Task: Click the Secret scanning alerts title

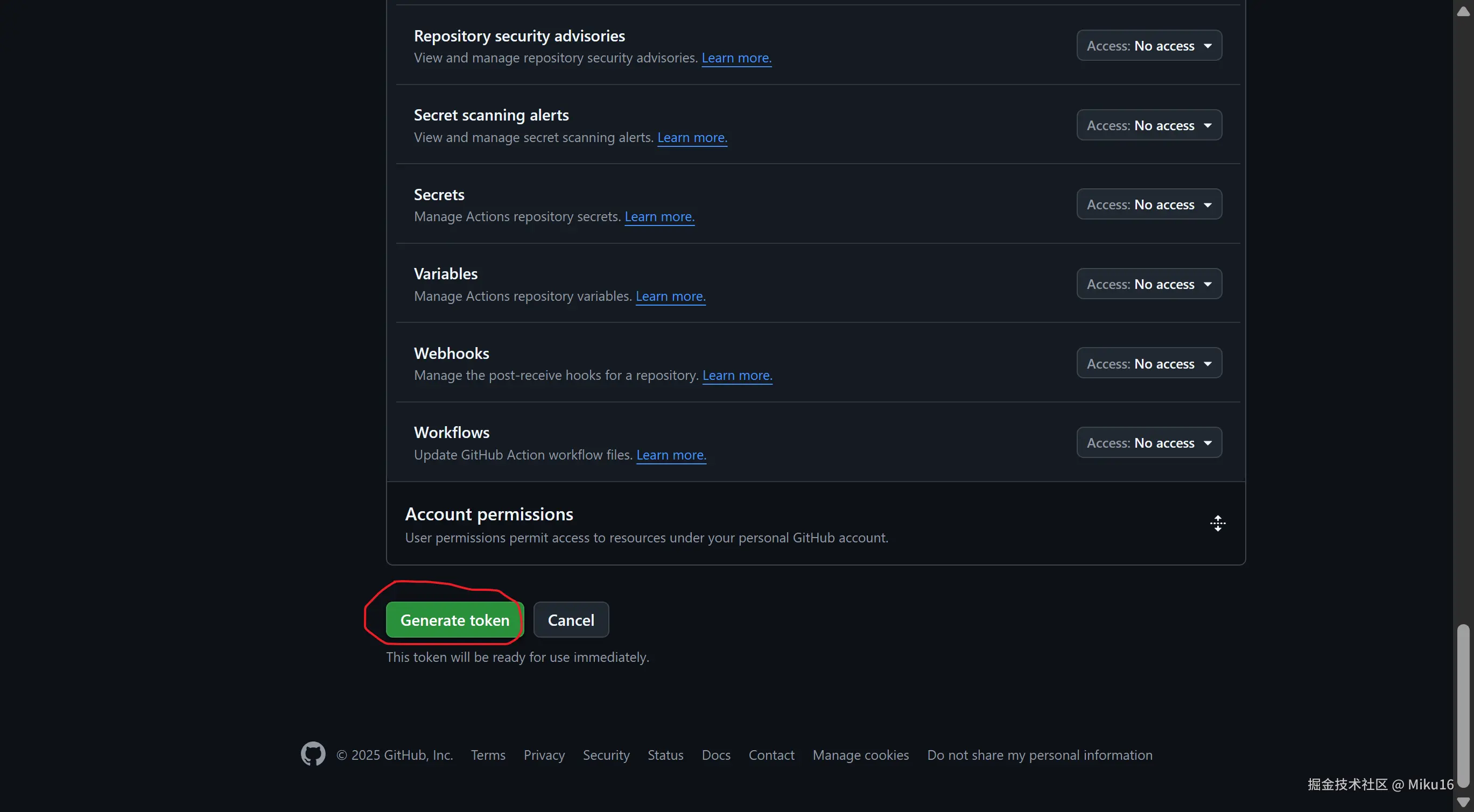Action: (491, 116)
